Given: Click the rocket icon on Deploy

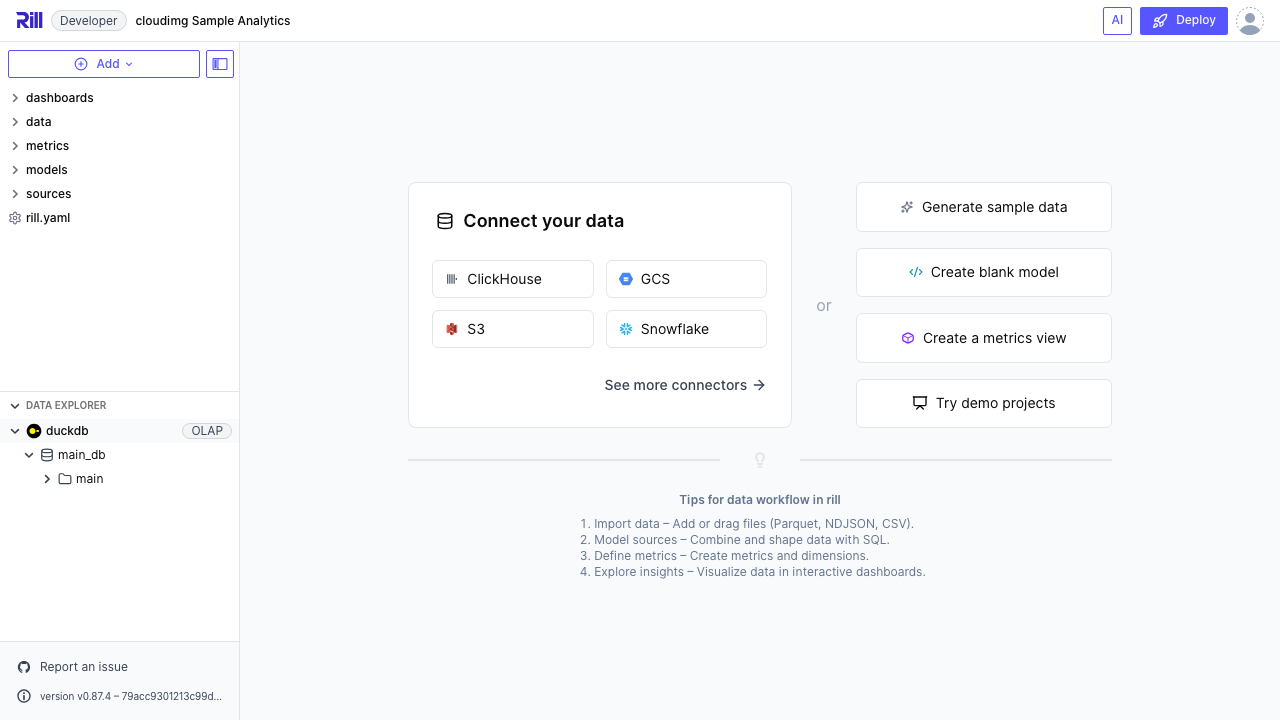Looking at the screenshot, I should 1160,20.
